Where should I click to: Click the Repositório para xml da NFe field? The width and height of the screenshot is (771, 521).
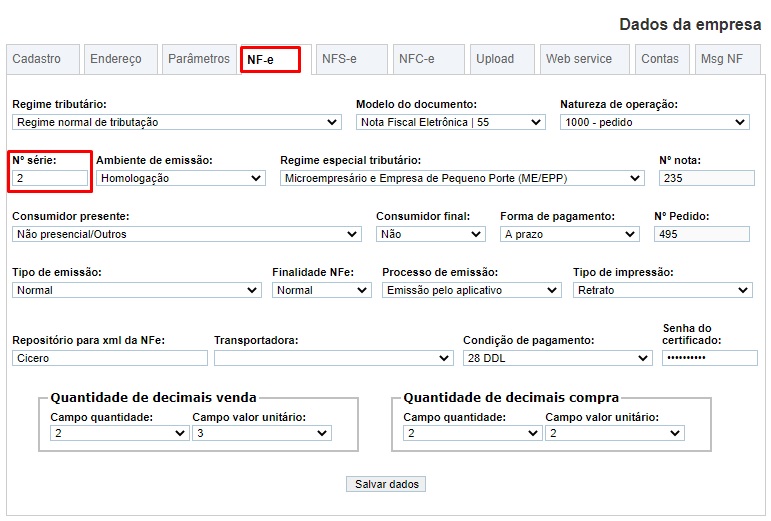point(110,358)
